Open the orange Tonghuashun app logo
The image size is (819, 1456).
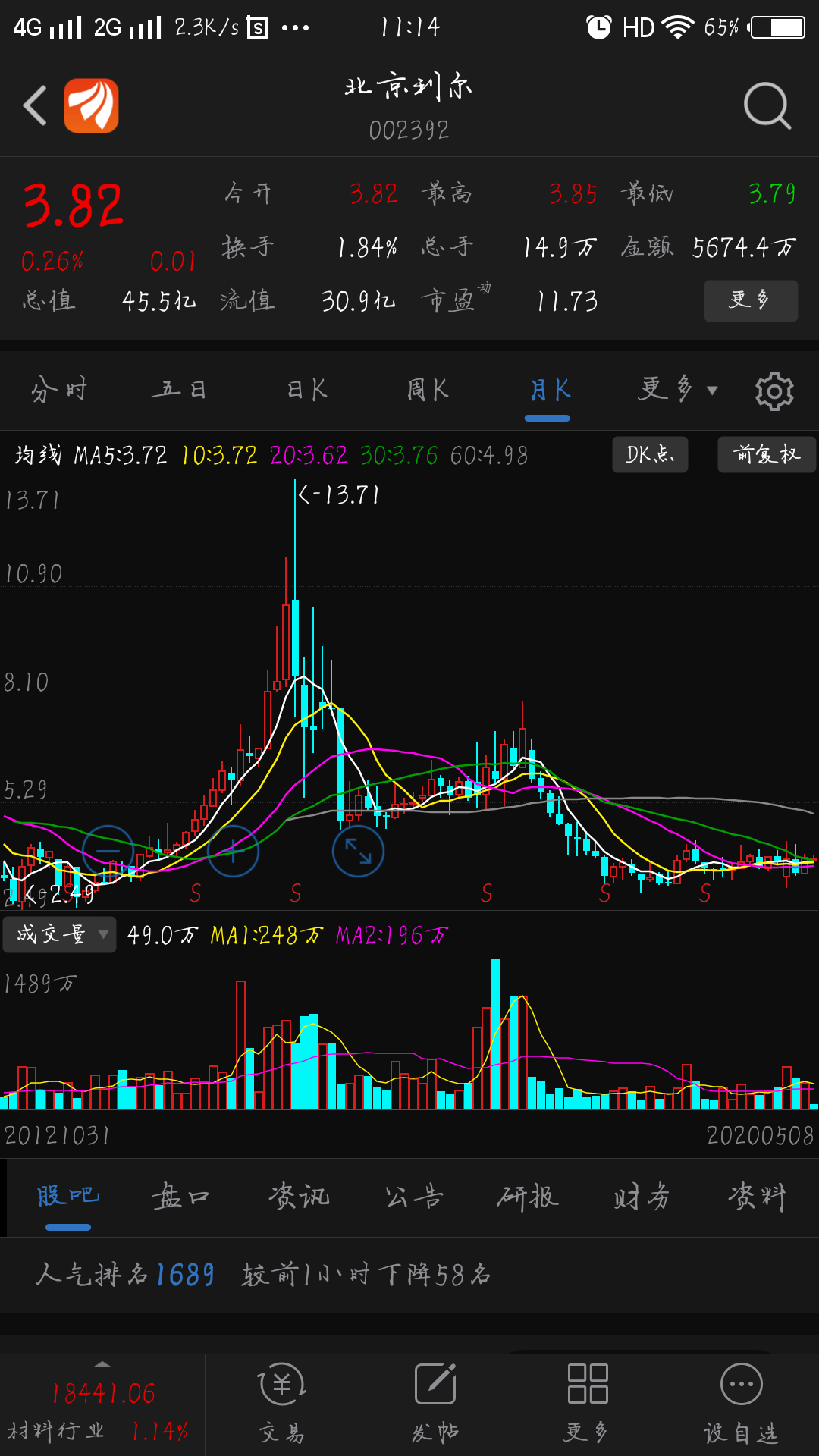click(x=91, y=105)
